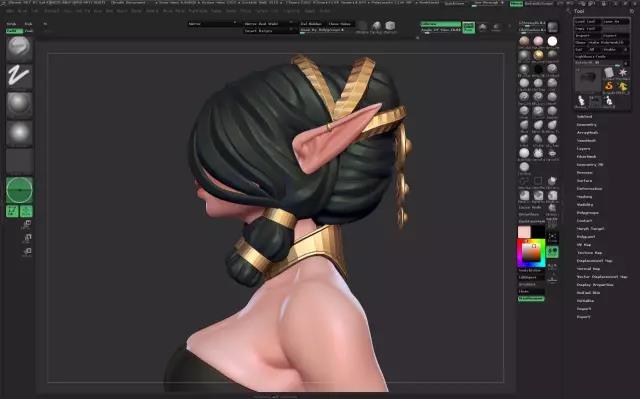Open the freehand stroke type selector
Viewport: 640px width, 399px height.
pos(19,76)
